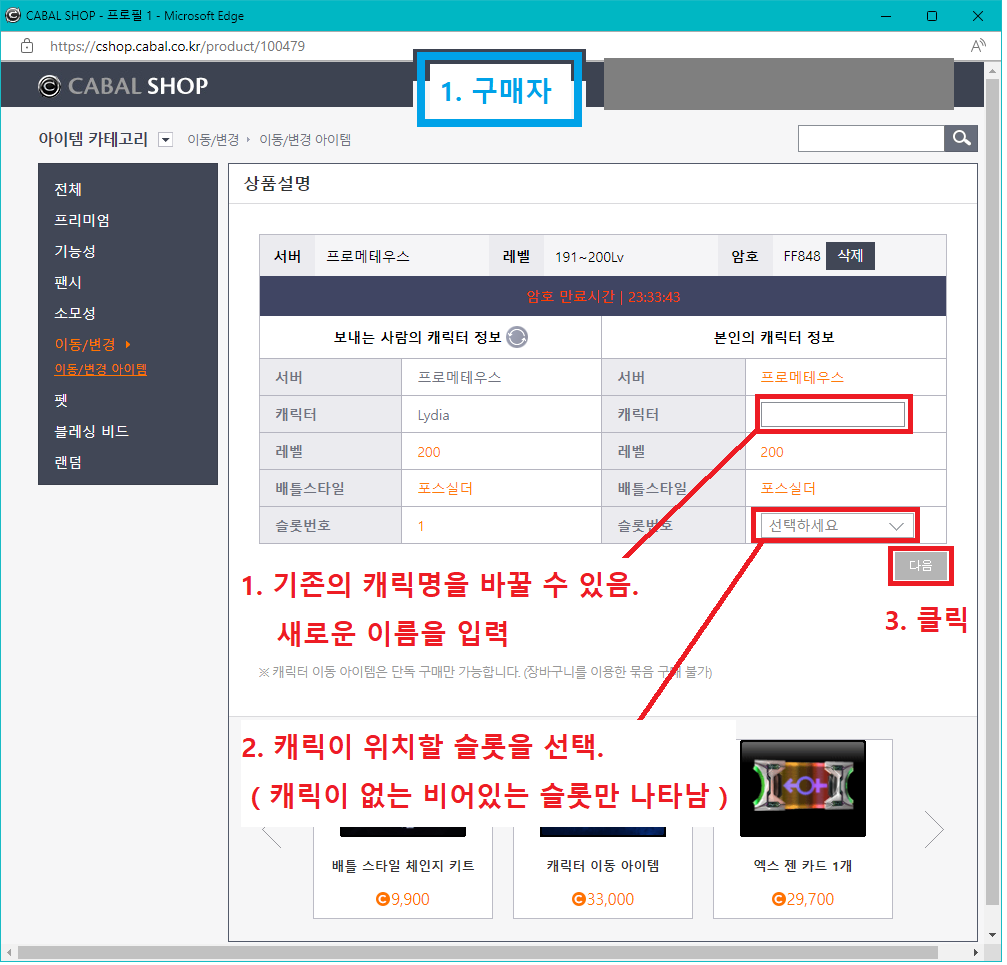
Task: Select 소모성 category
Action: pos(75,315)
